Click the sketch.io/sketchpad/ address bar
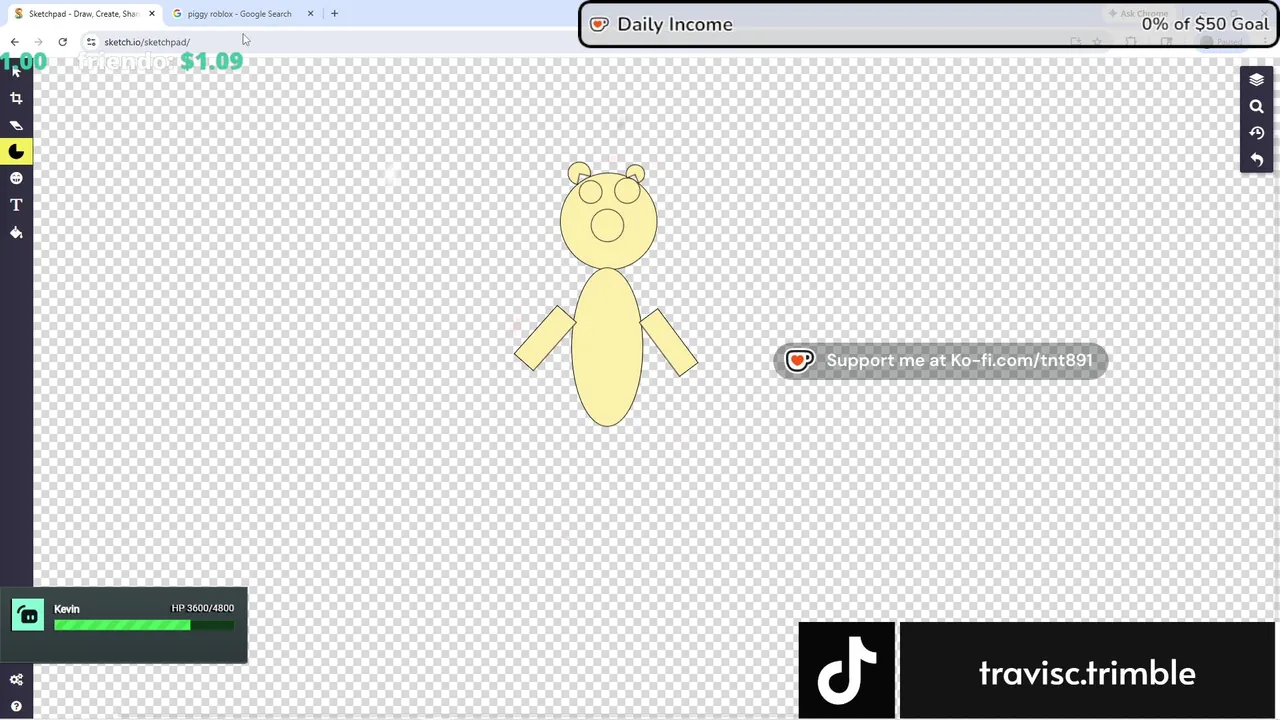This screenshot has height=720, width=1280. tap(147, 42)
